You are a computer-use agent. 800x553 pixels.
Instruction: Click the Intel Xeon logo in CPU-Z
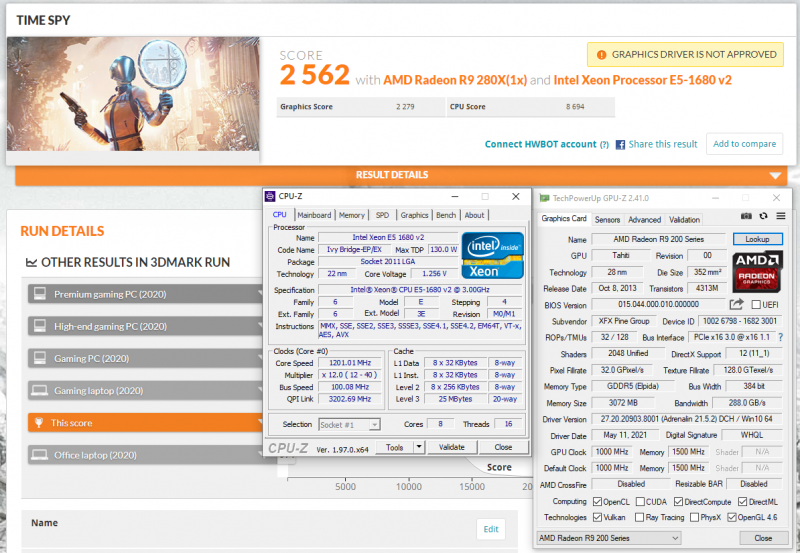492,255
